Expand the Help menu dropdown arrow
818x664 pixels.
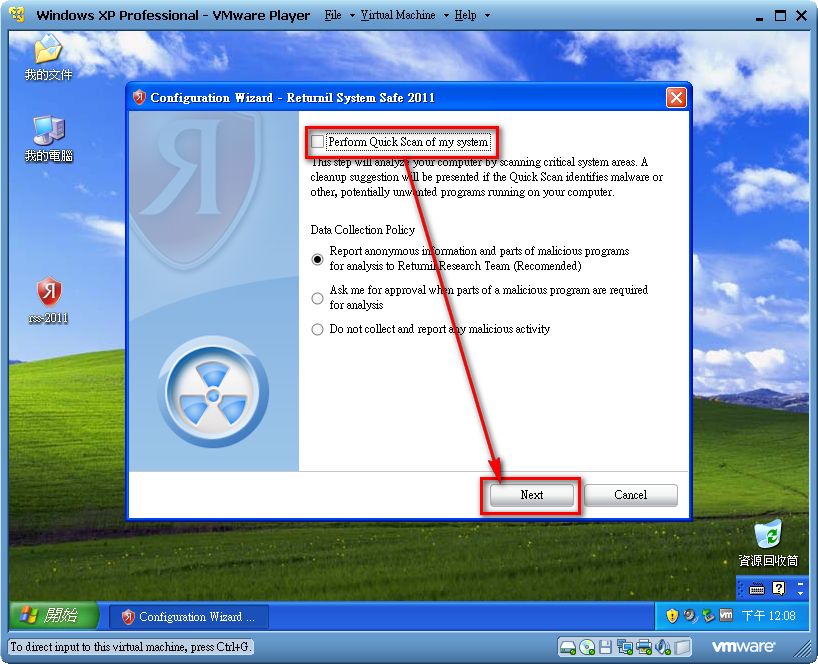(x=487, y=16)
